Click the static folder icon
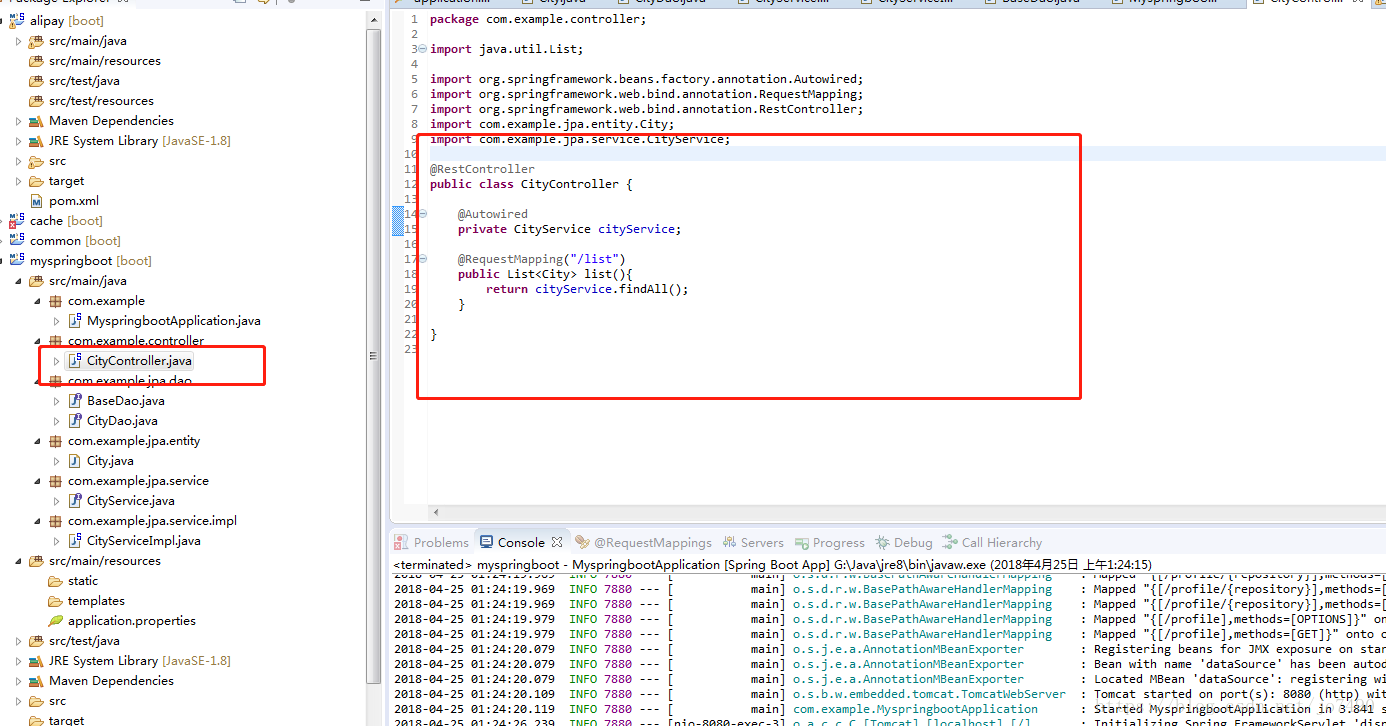Viewport: 1386px width, 726px height. (56, 580)
